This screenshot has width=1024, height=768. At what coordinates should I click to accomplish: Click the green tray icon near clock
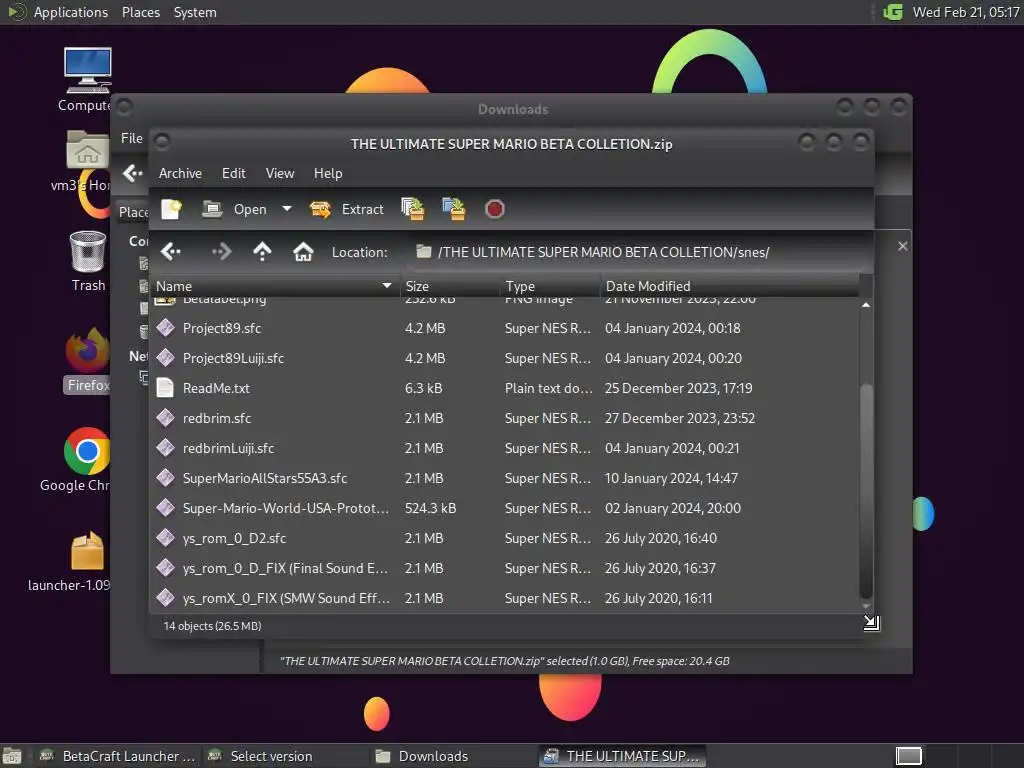click(893, 12)
